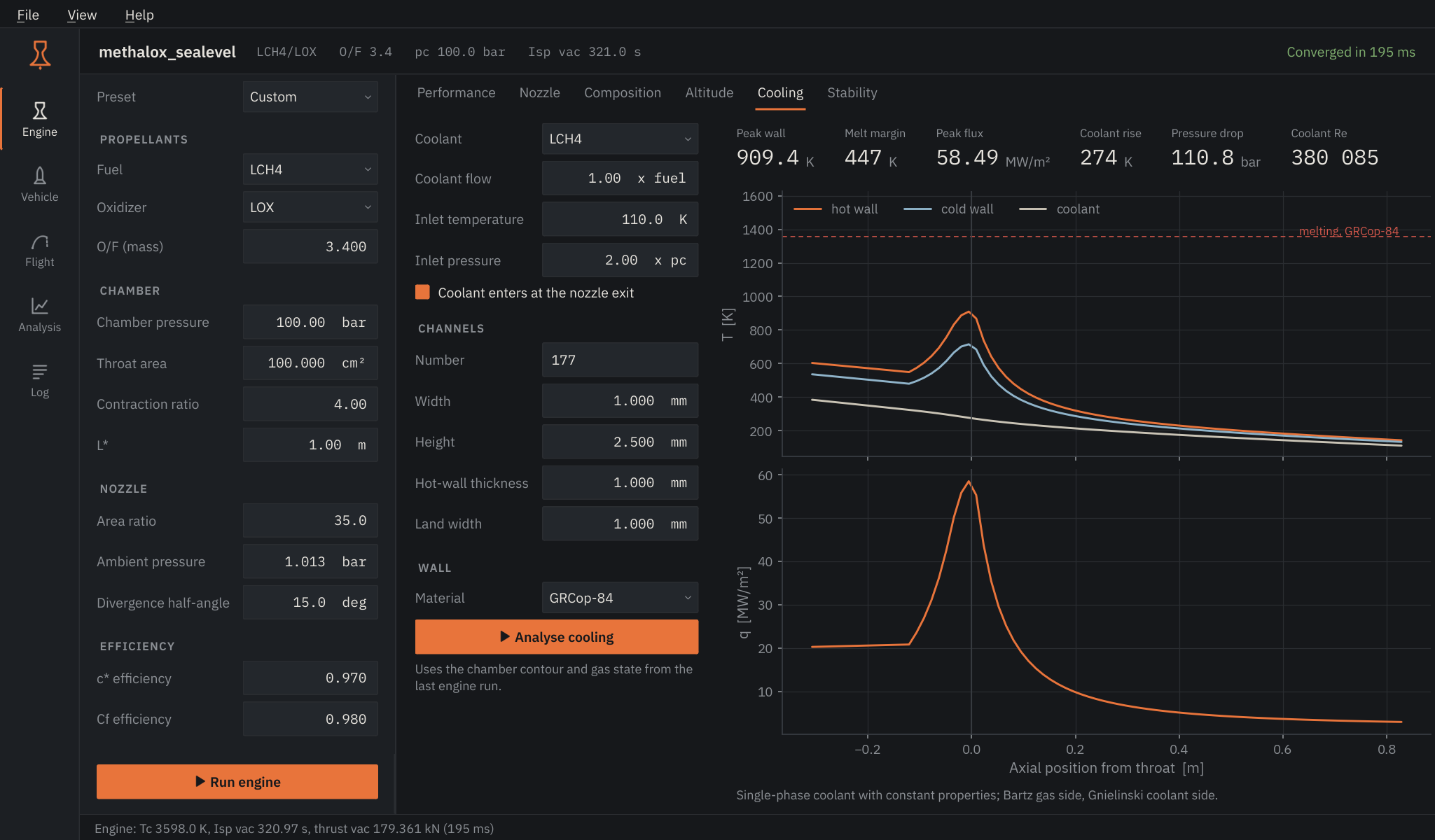Open the View menu
Viewport: 1435px width, 840px height.
[82, 15]
